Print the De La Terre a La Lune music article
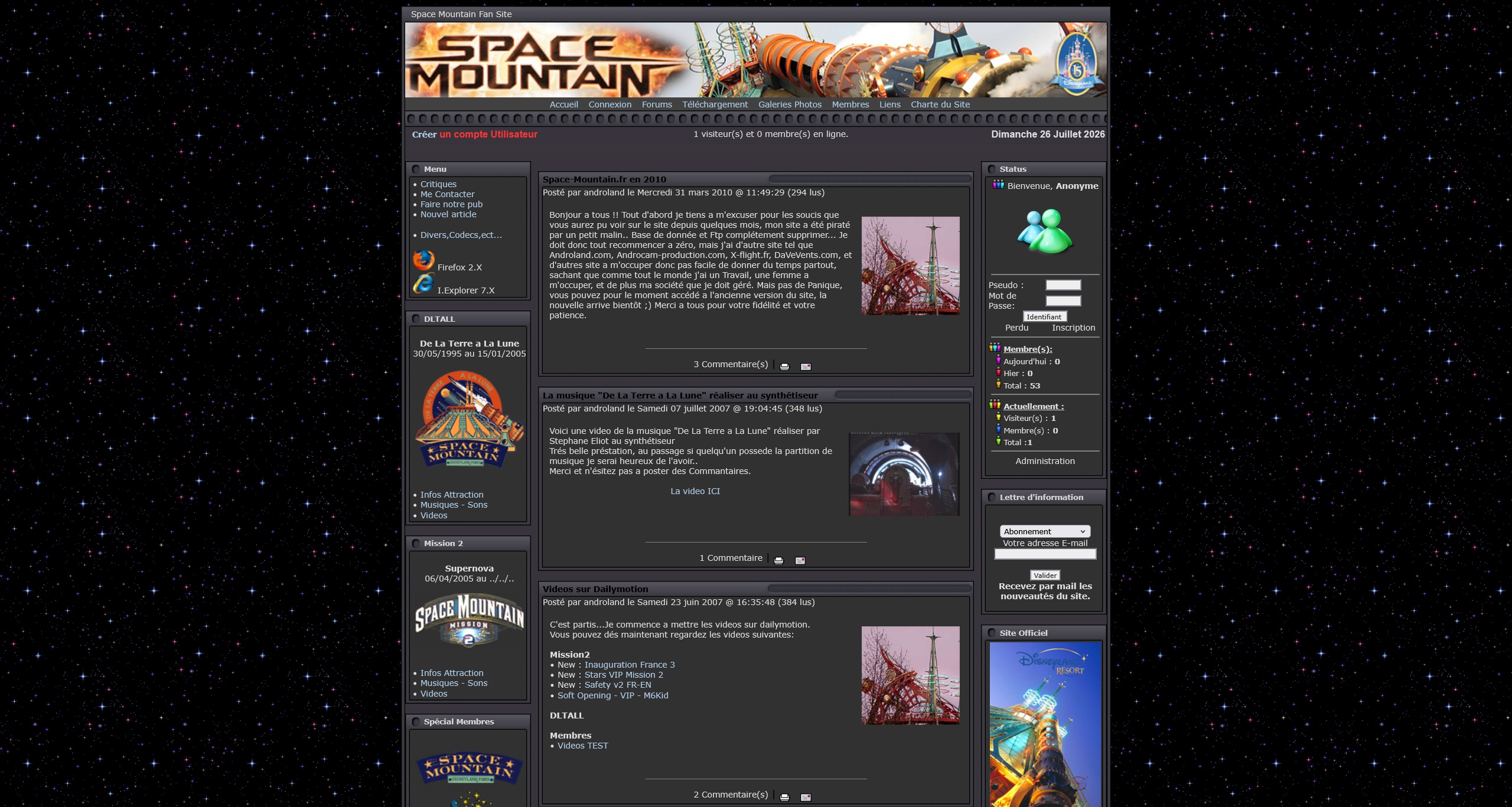 (778, 560)
